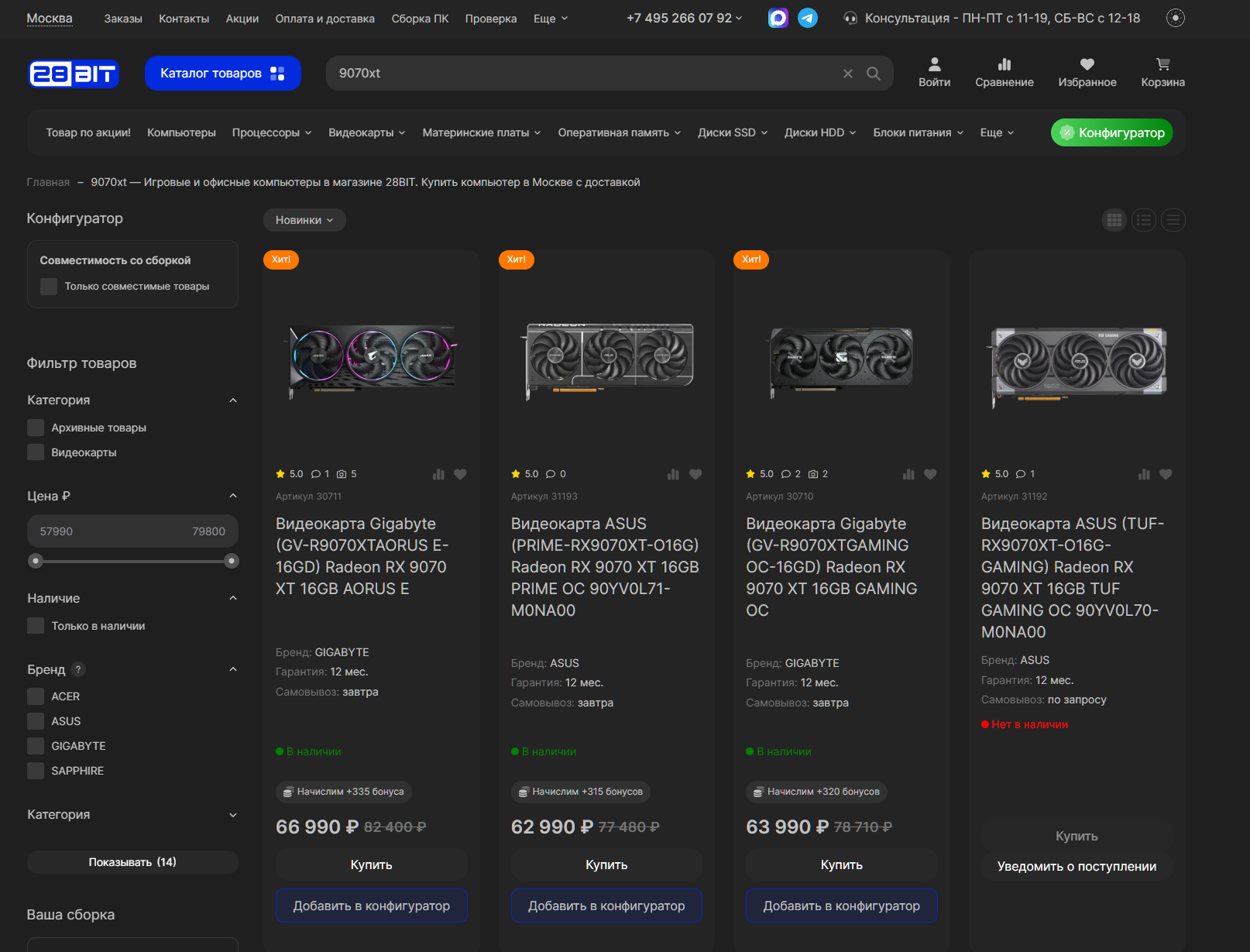Click Уведомить о поступлении for ASUS TUF
The width and height of the screenshot is (1250, 952).
point(1077,866)
